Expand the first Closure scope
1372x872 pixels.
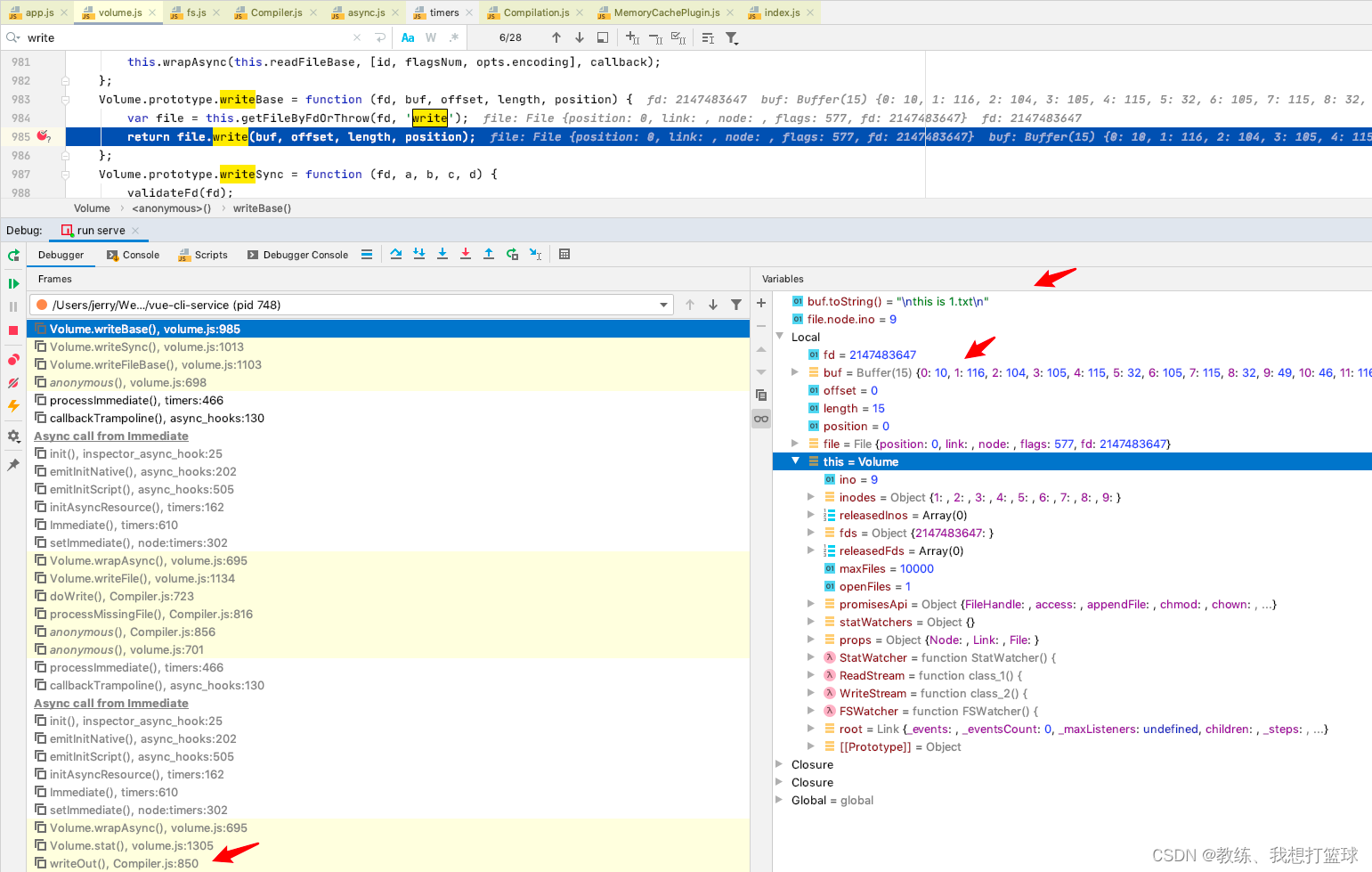[779, 764]
